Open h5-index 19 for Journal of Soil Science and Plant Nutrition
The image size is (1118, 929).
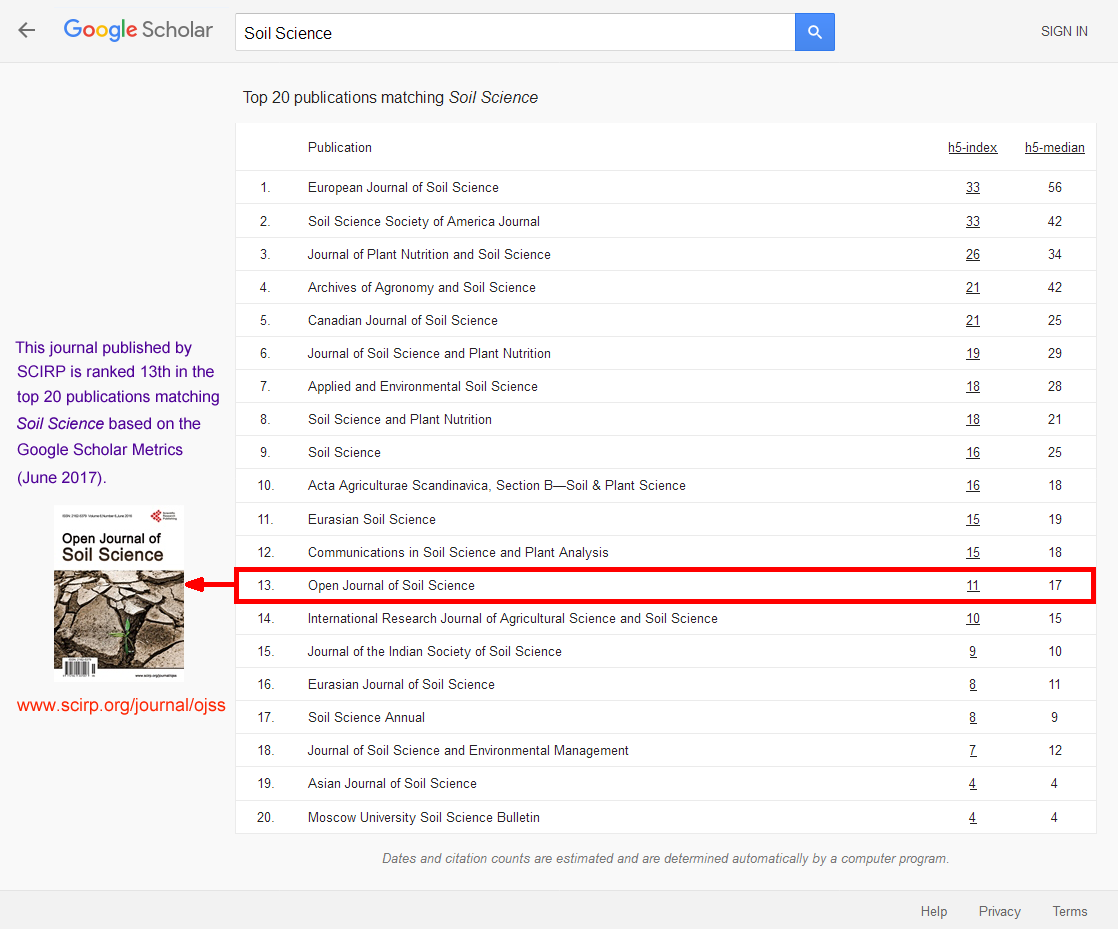(x=973, y=354)
